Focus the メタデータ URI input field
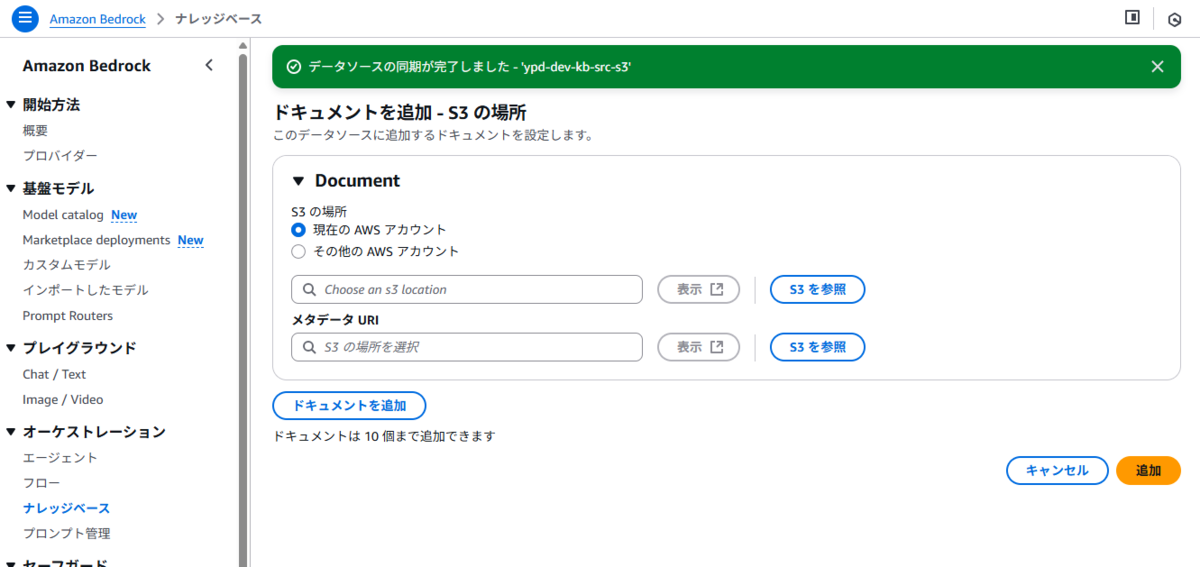Image resolution: width=1200 pixels, height=567 pixels. [467, 347]
